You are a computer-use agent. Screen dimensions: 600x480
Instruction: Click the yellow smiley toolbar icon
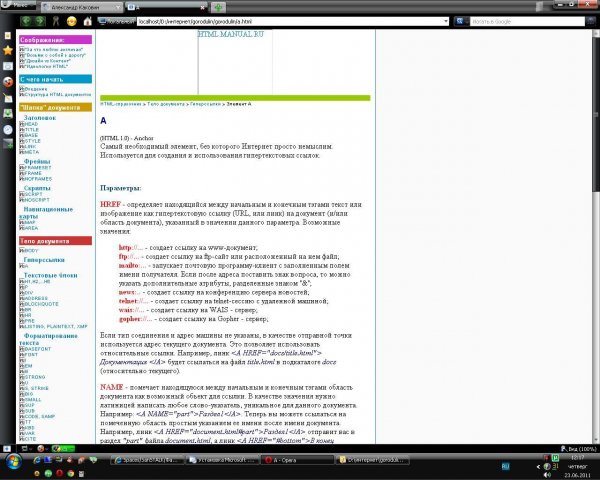[x=72, y=21]
